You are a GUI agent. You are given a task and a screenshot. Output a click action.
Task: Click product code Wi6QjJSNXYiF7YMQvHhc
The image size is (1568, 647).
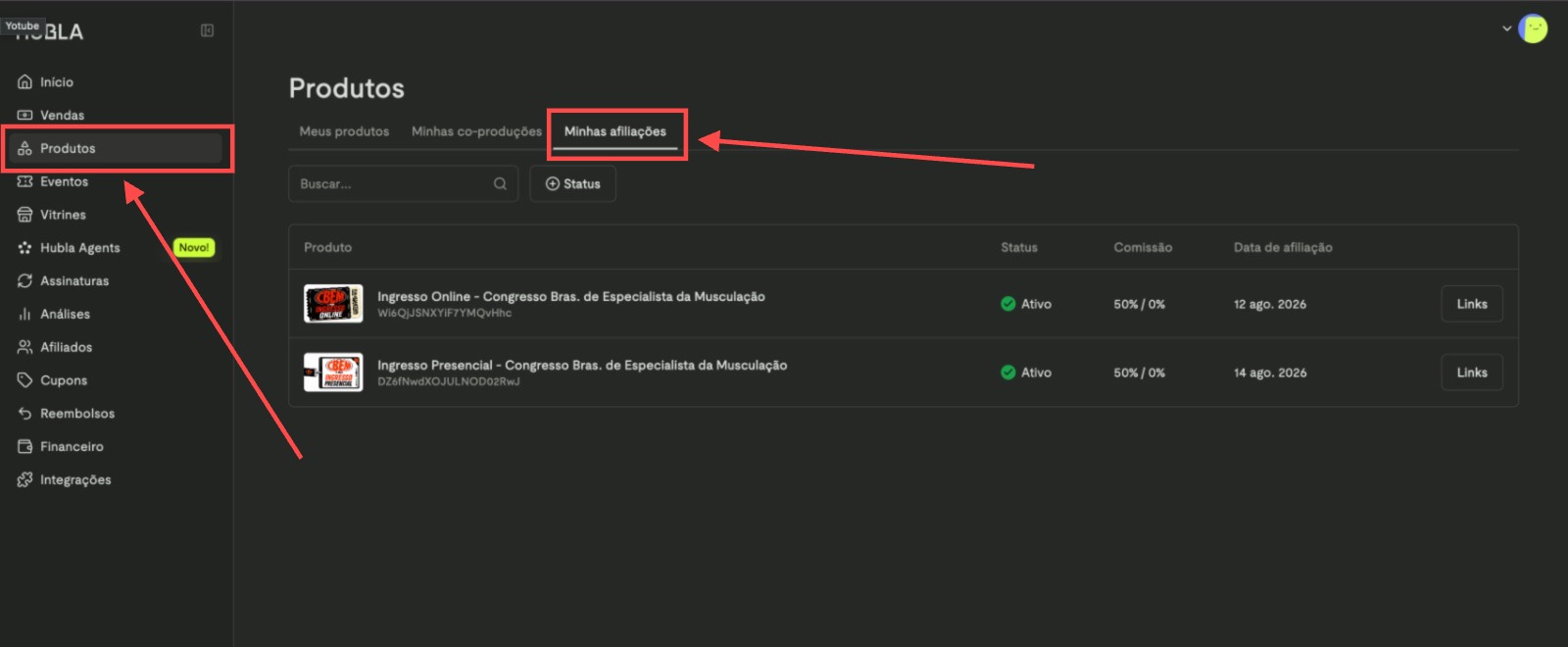tap(445, 314)
